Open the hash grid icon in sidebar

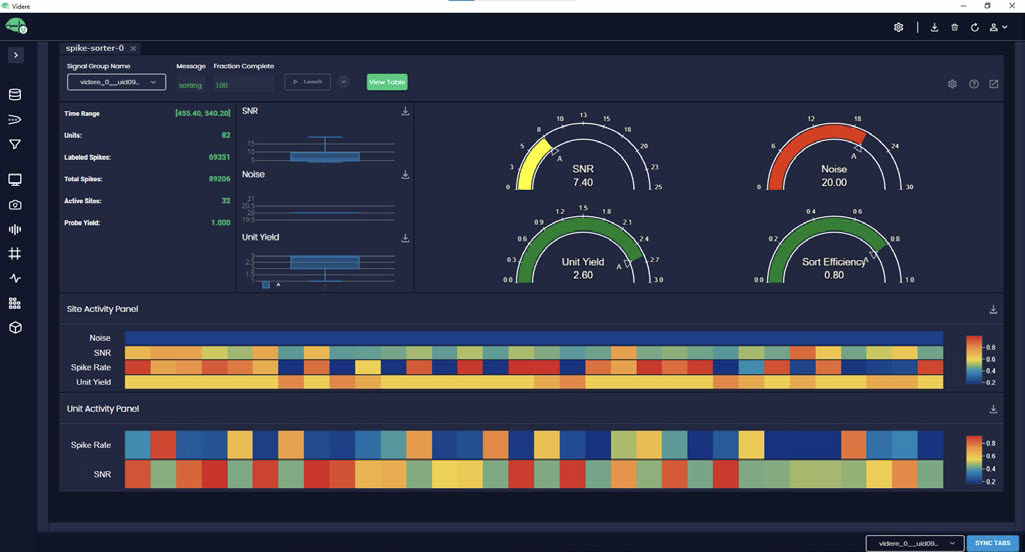pos(15,254)
